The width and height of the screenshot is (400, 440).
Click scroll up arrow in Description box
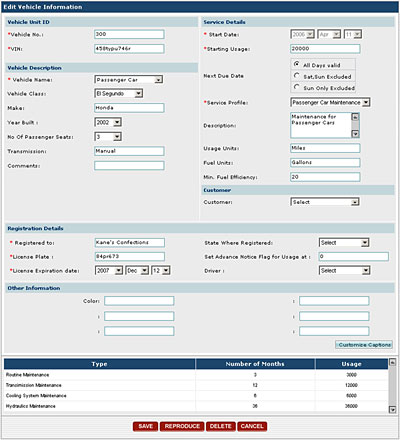click(355, 117)
